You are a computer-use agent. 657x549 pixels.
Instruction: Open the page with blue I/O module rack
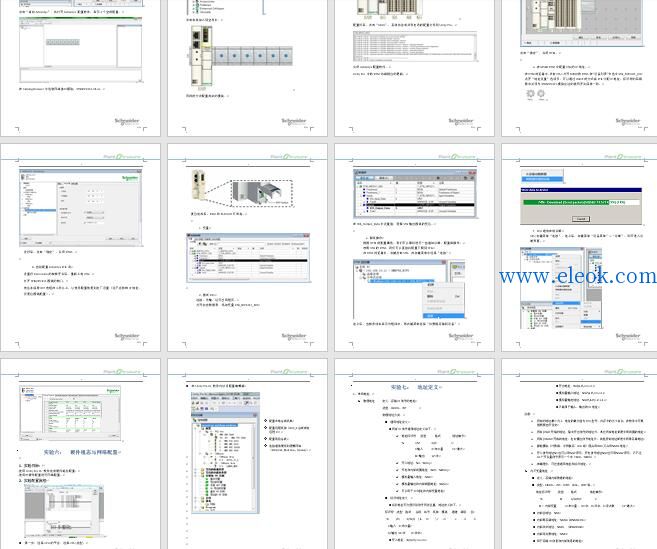click(x=247, y=68)
